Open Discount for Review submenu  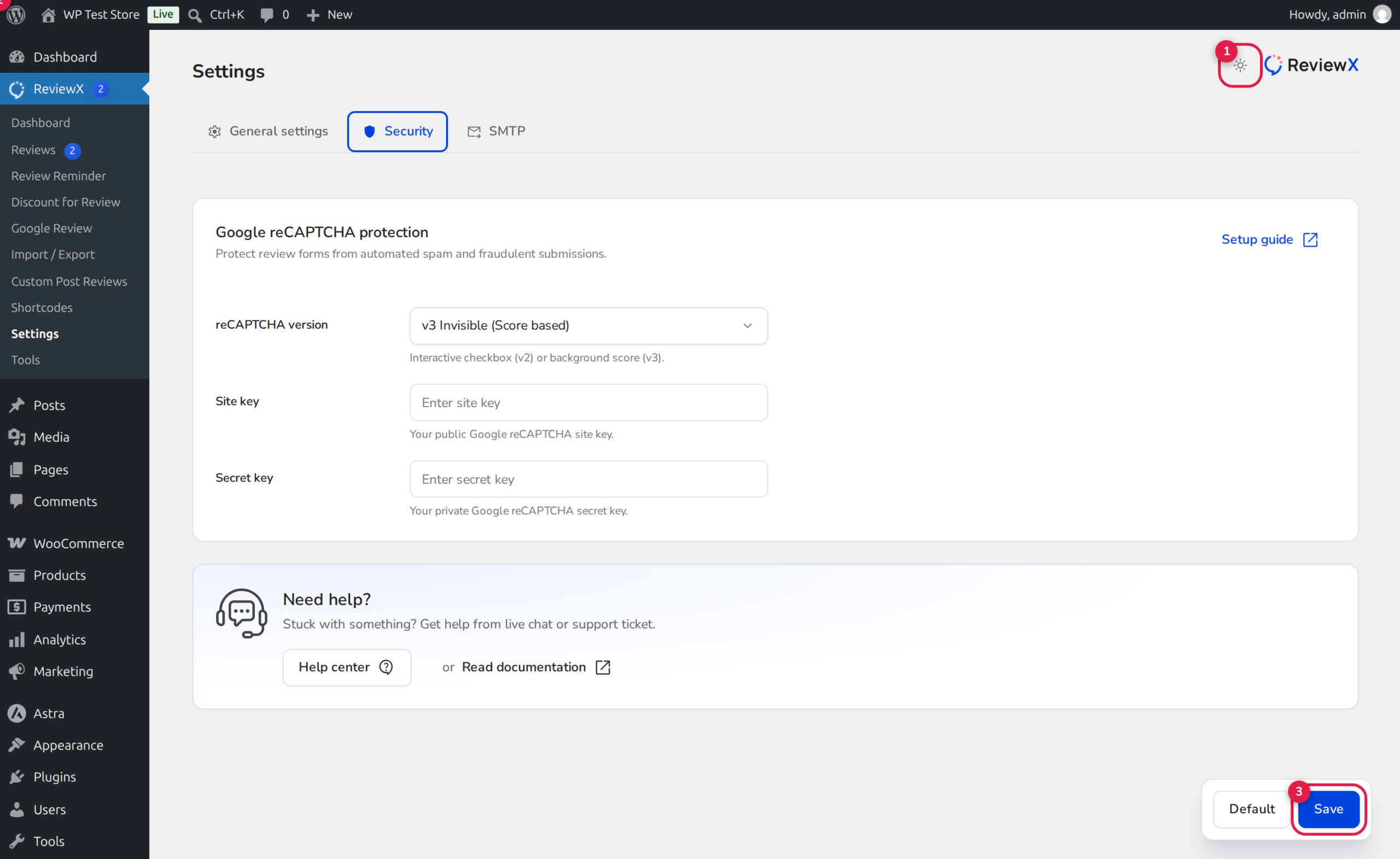66,202
